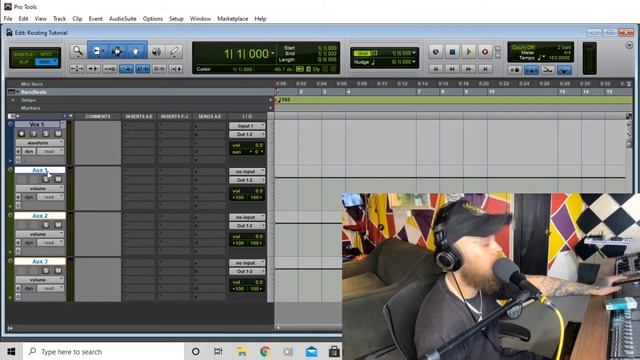Screen dimensions: 640x360
Task: Click the Count Off button
Action: click(523, 47)
